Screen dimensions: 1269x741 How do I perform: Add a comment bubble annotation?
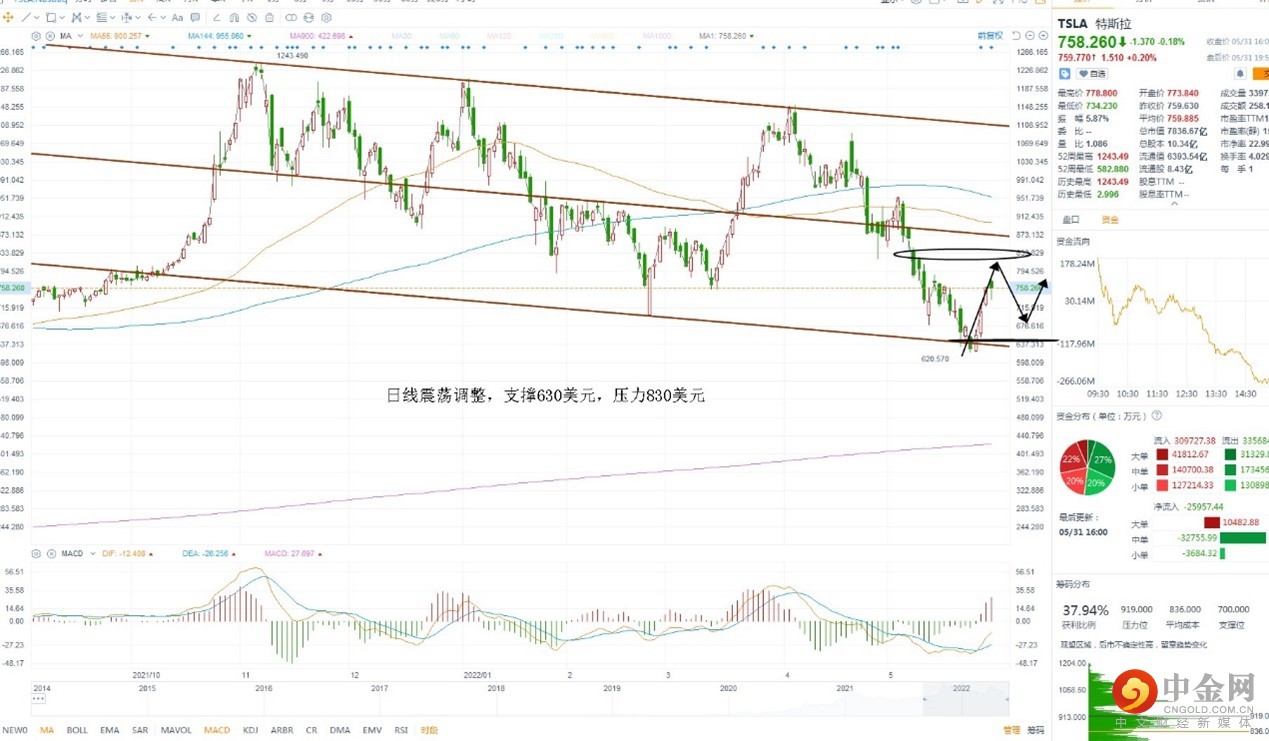(x=195, y=17)
